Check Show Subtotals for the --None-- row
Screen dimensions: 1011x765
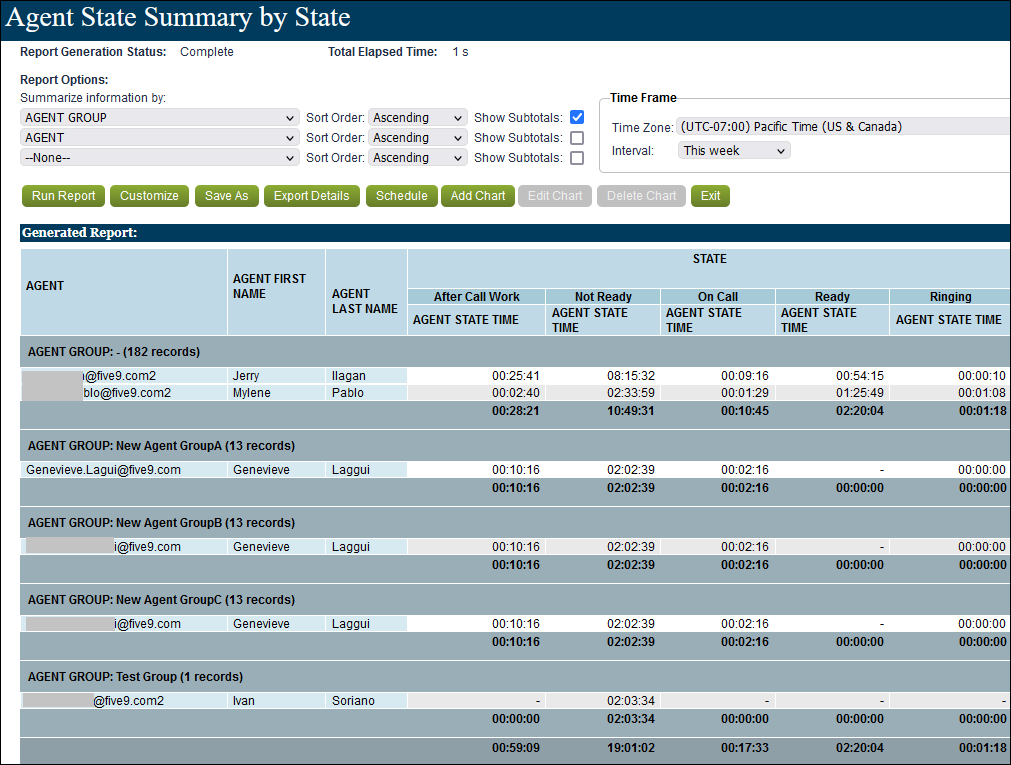577,158
